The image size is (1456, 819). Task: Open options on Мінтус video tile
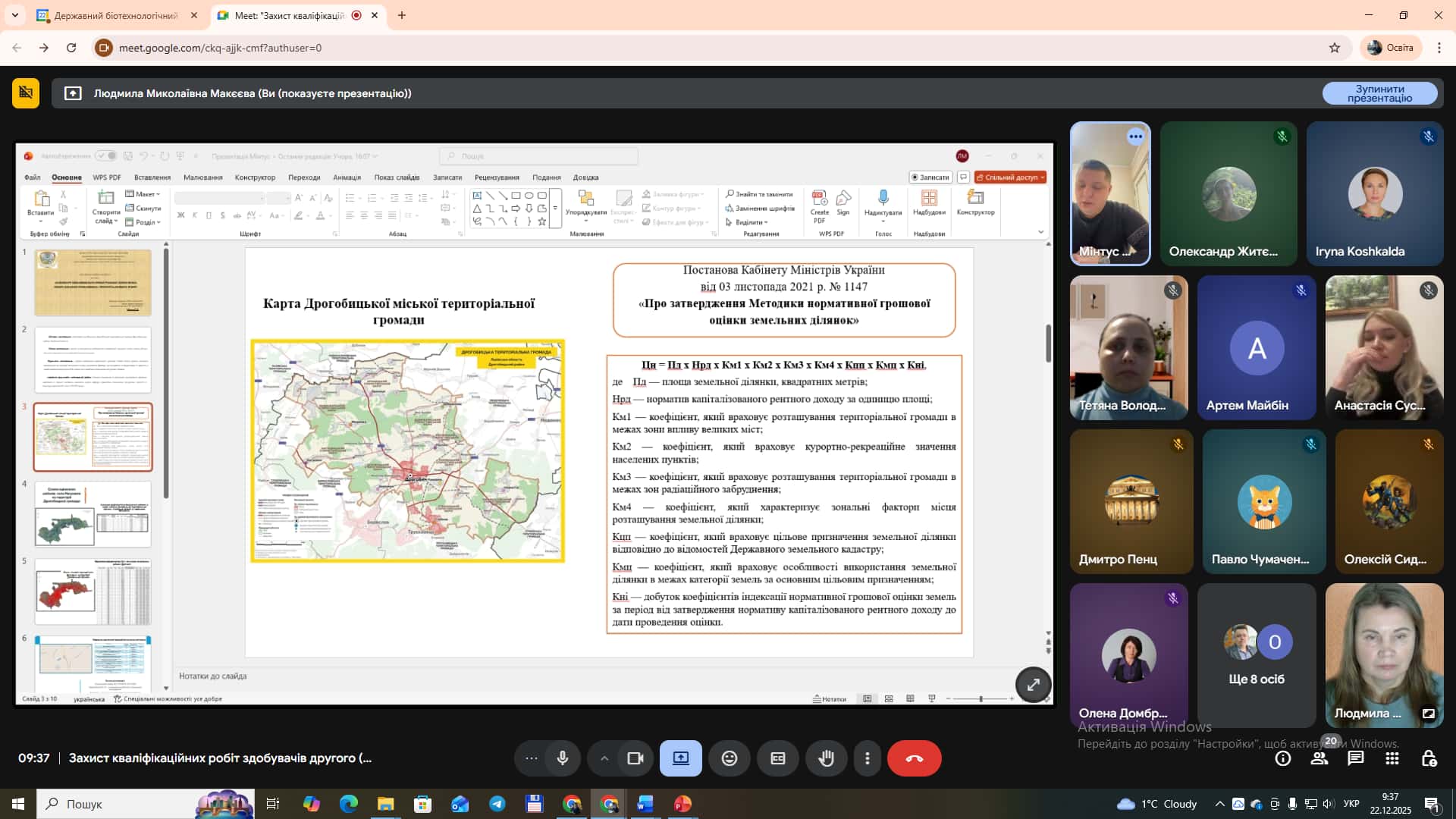[1135, 137]
